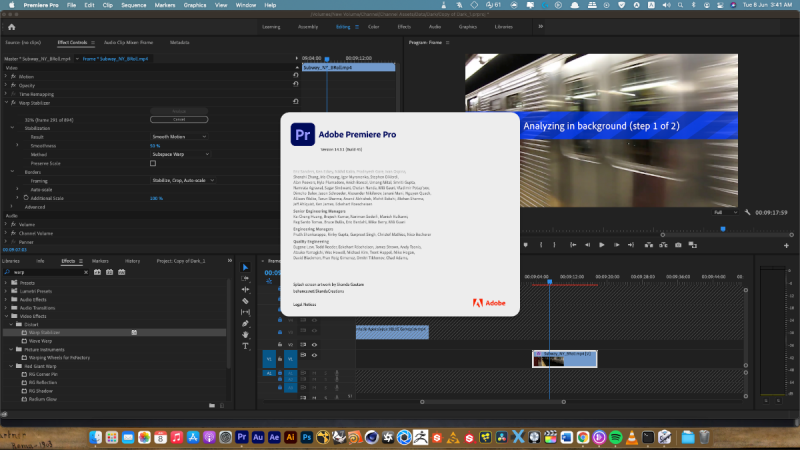This screenshot has width=800, height=450.
Task: Toggle eye visibility for track V1
Action: [314, 354]
